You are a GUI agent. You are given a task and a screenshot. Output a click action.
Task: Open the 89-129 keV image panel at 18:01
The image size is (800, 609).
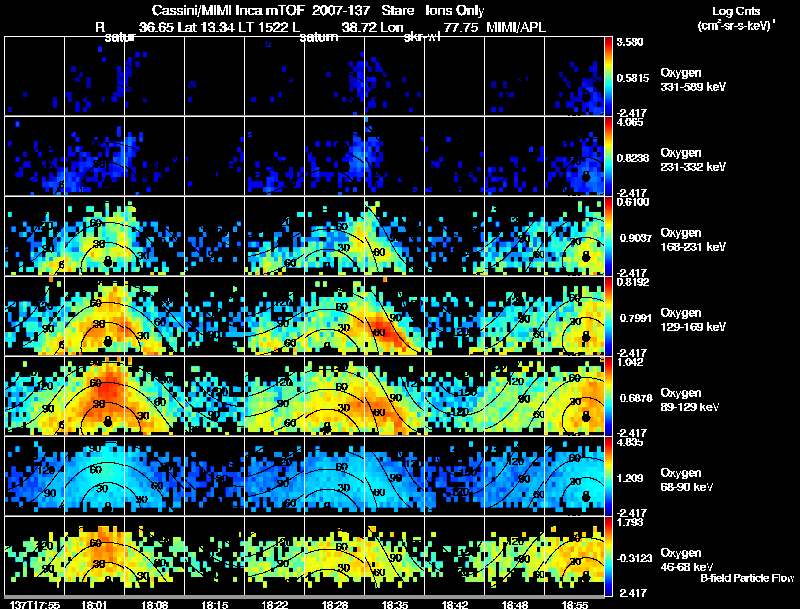tap(94, 396)
